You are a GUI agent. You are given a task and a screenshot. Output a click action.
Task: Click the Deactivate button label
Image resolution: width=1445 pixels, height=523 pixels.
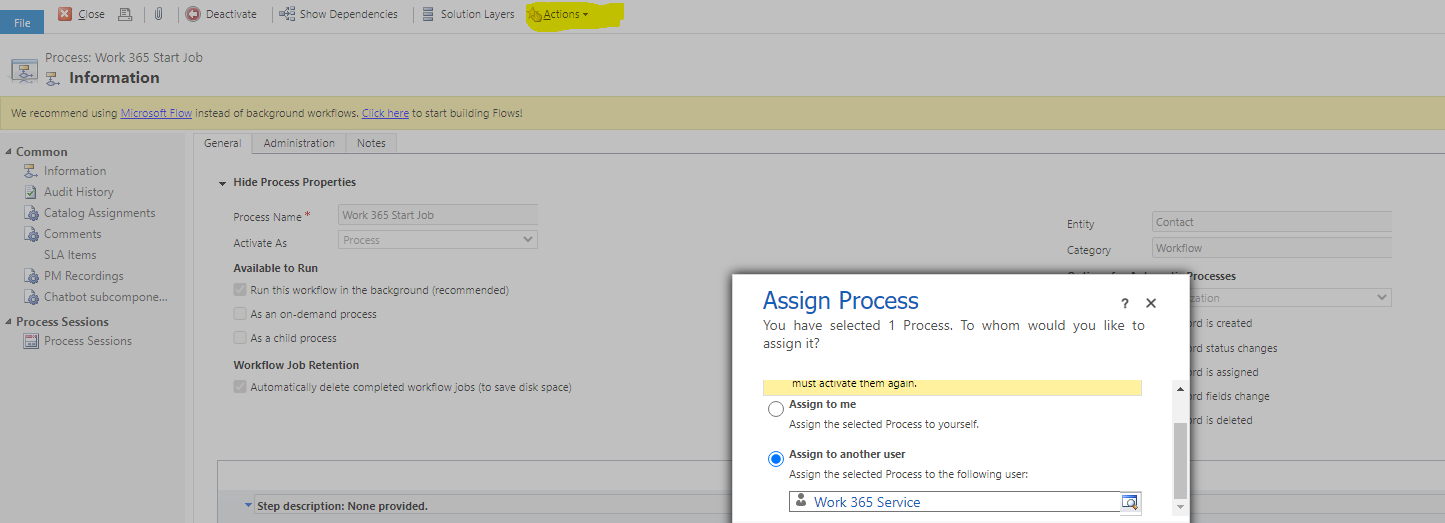click(231, 14)
